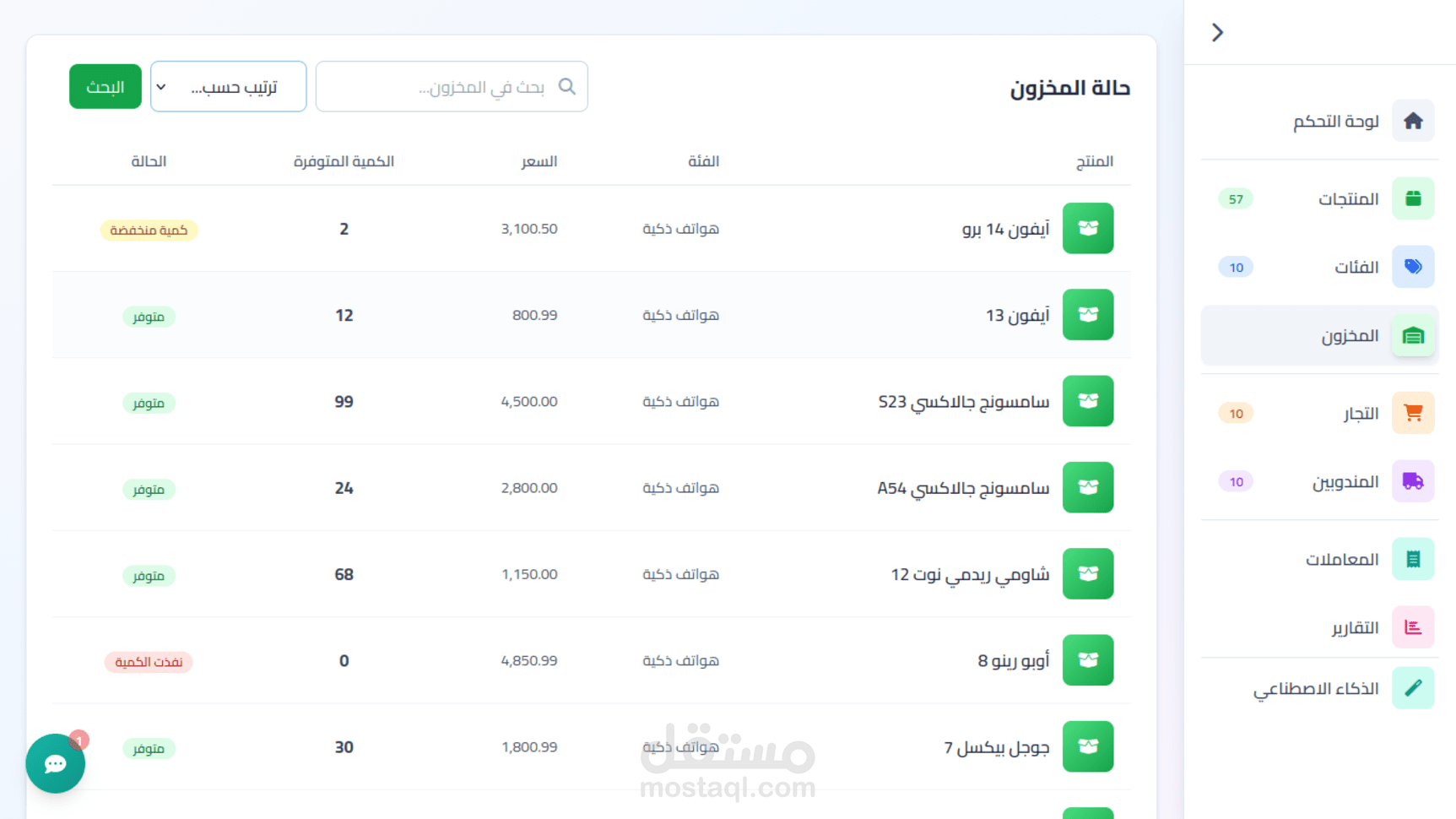Open the chat bubble widget

[x=56, y=763]
